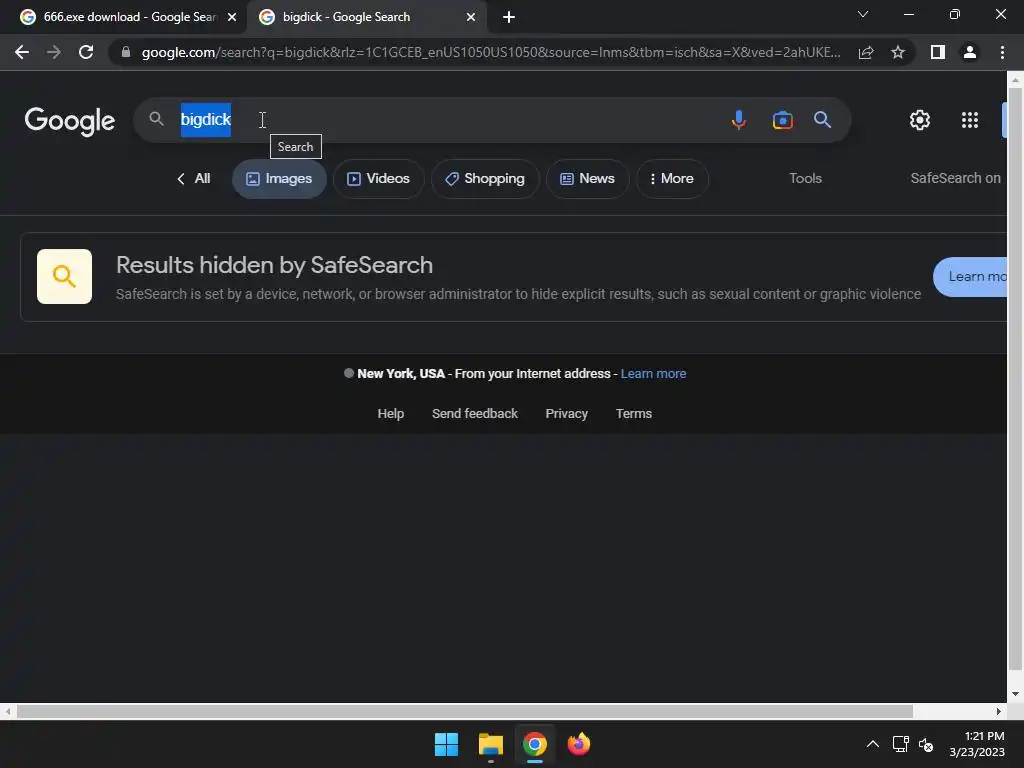View site info via the lock icon
This screenshot has width=1024, height=768.
pyautogui.click(x=126, y=52)
